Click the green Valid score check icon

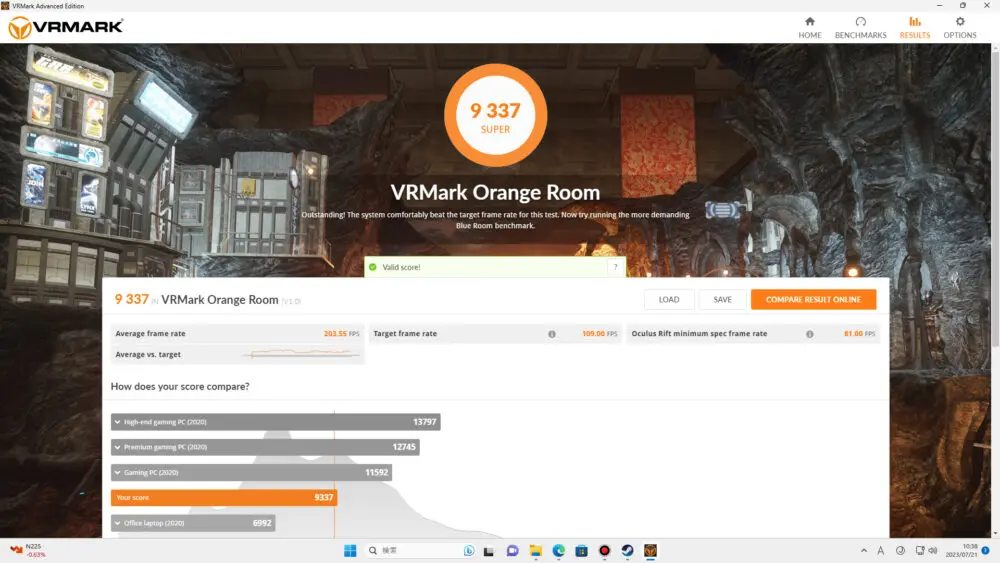pos(373,267)
